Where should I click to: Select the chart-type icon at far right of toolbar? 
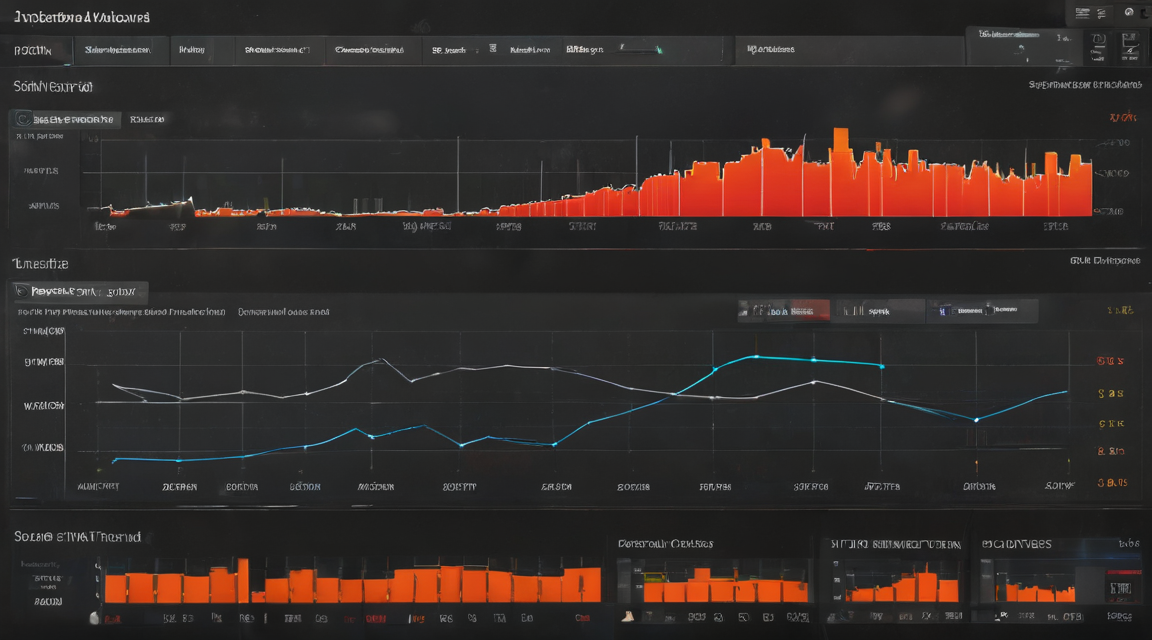[1130, 47]
